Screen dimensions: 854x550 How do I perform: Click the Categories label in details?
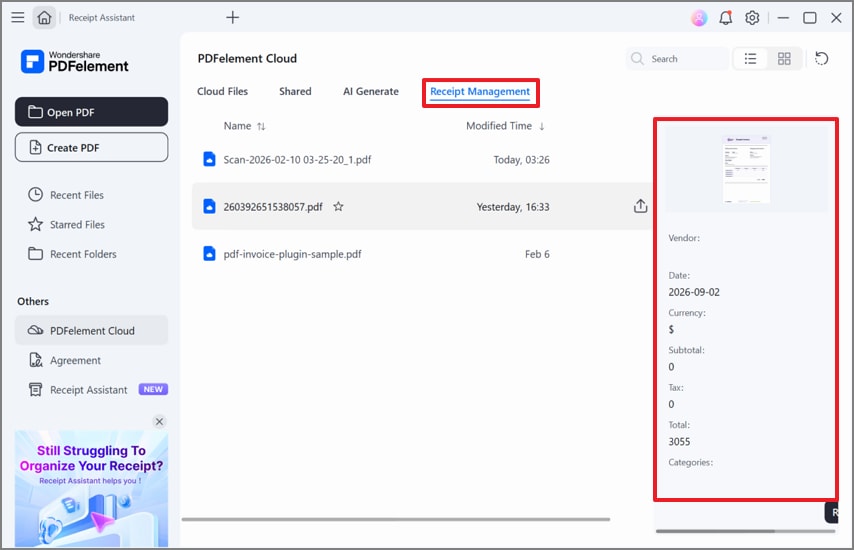[x=691, y=462]
